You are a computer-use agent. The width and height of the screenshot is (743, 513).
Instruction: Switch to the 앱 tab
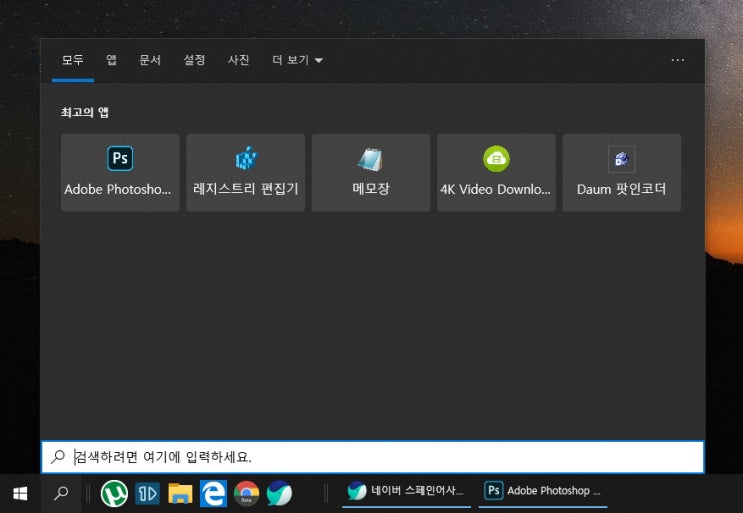point(111,60)
